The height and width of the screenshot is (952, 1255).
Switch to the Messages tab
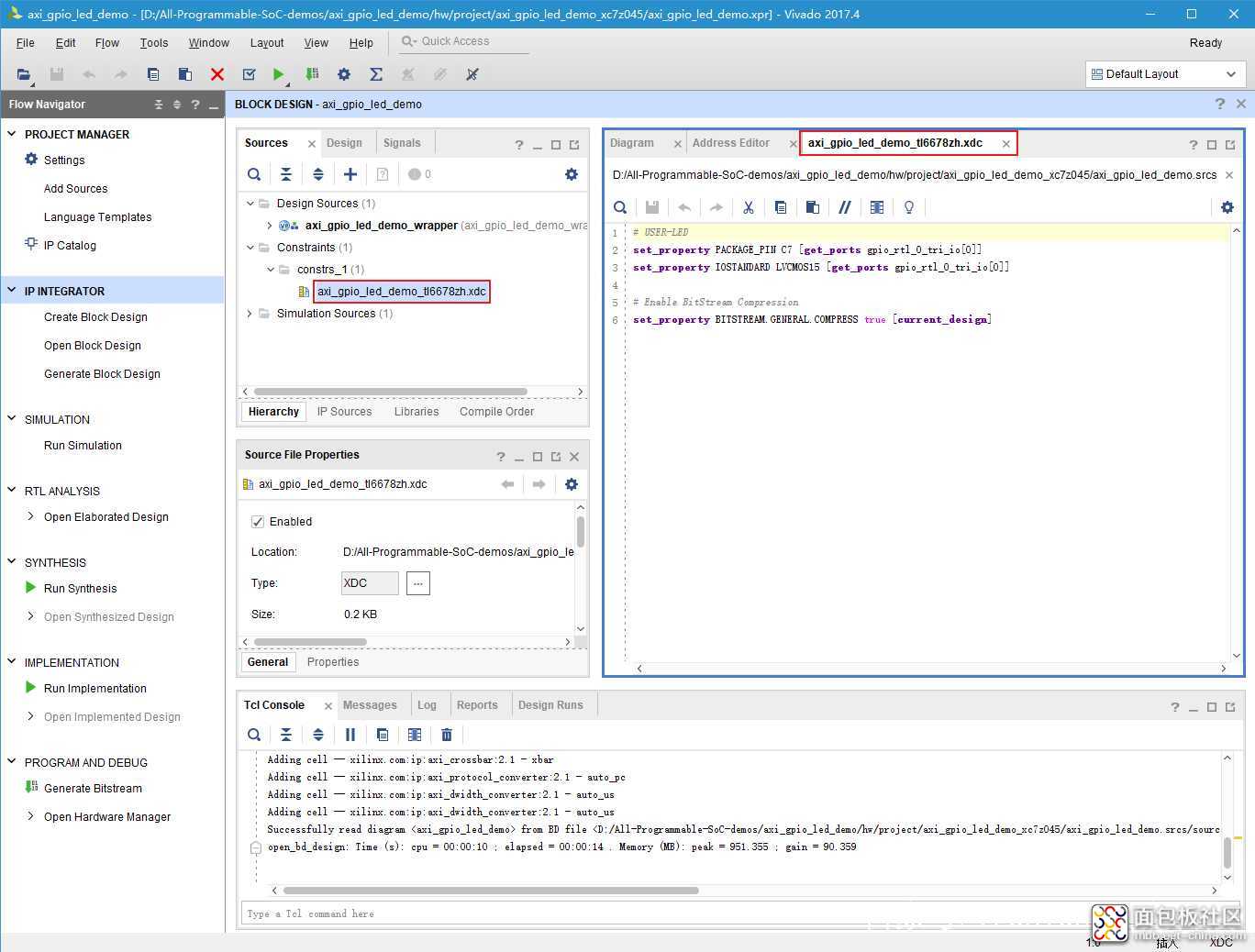[370, 705]
